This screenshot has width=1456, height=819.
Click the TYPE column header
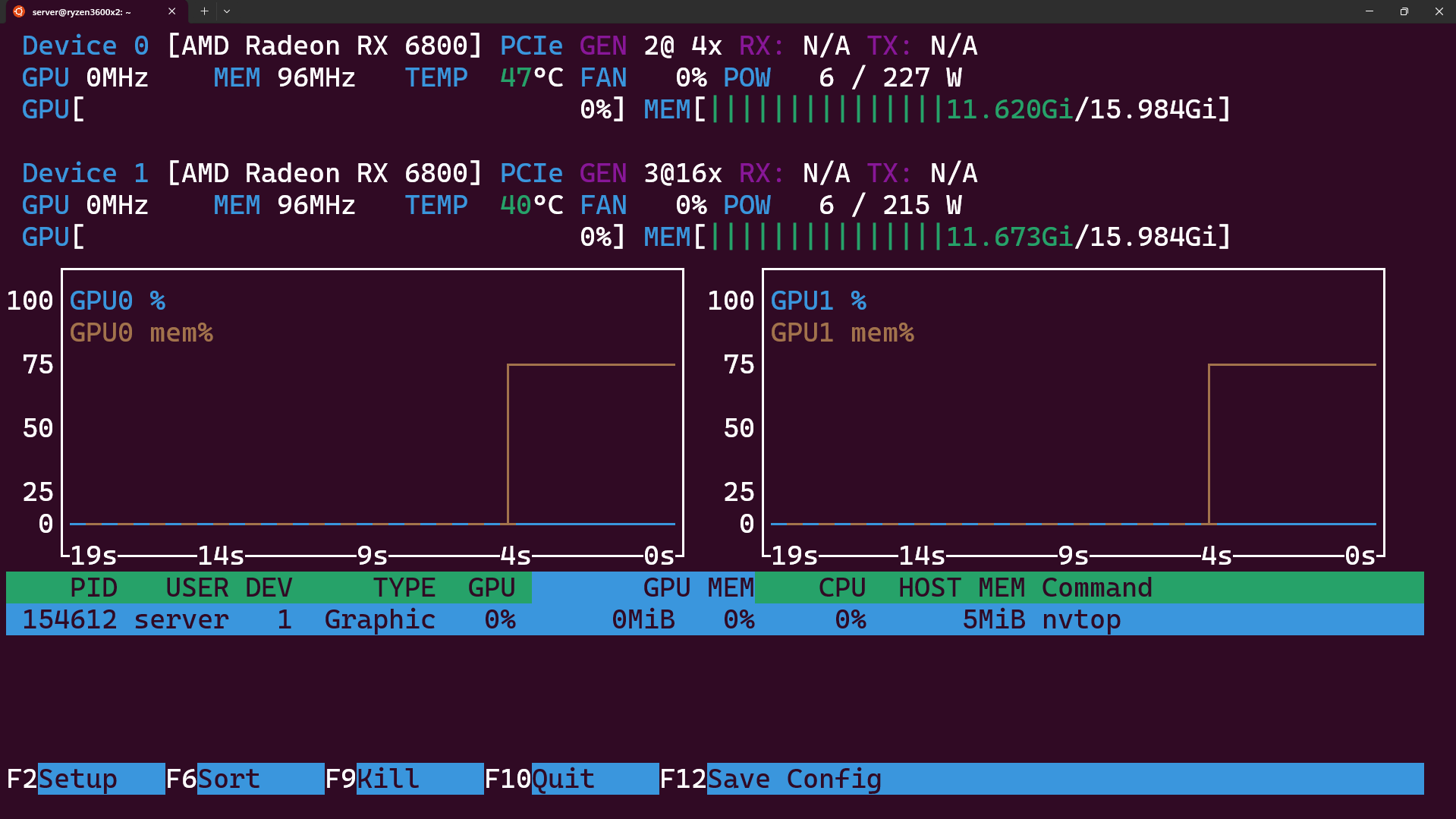(x=404, y=587)
